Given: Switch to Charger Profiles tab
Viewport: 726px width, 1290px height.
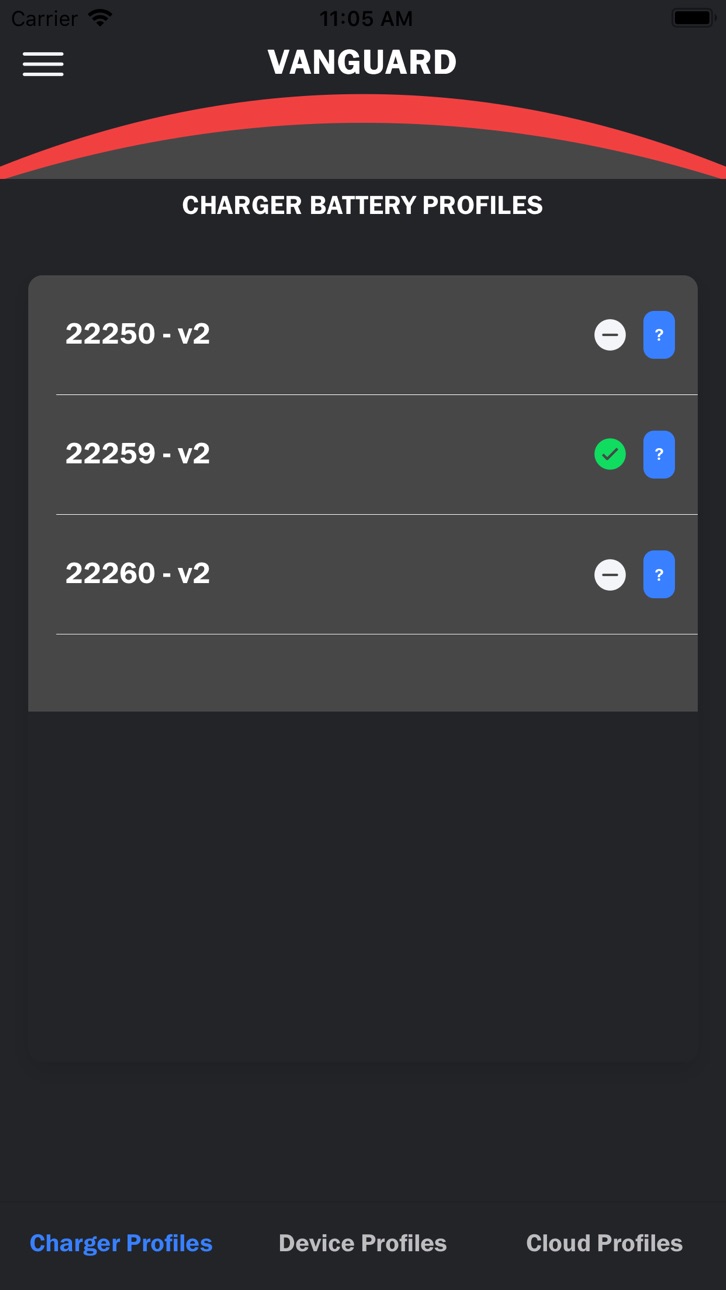Looking at the screenshot, I should [x=121, y=1243].
